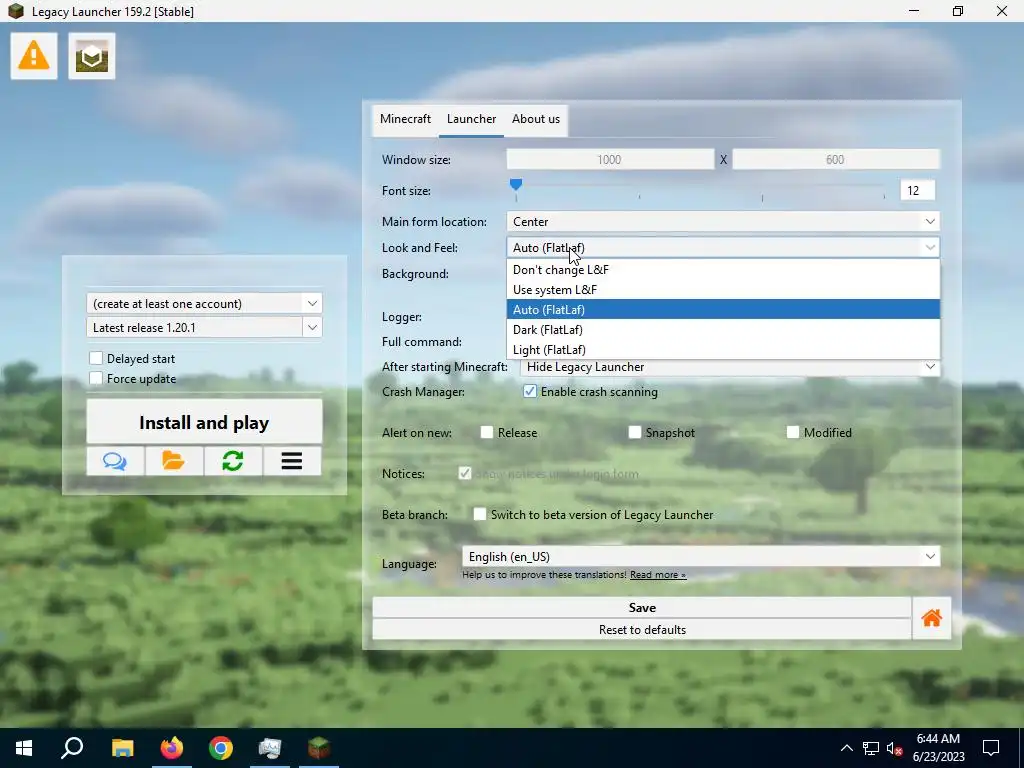Check Alert on new Modified

[x=793, y=432]
